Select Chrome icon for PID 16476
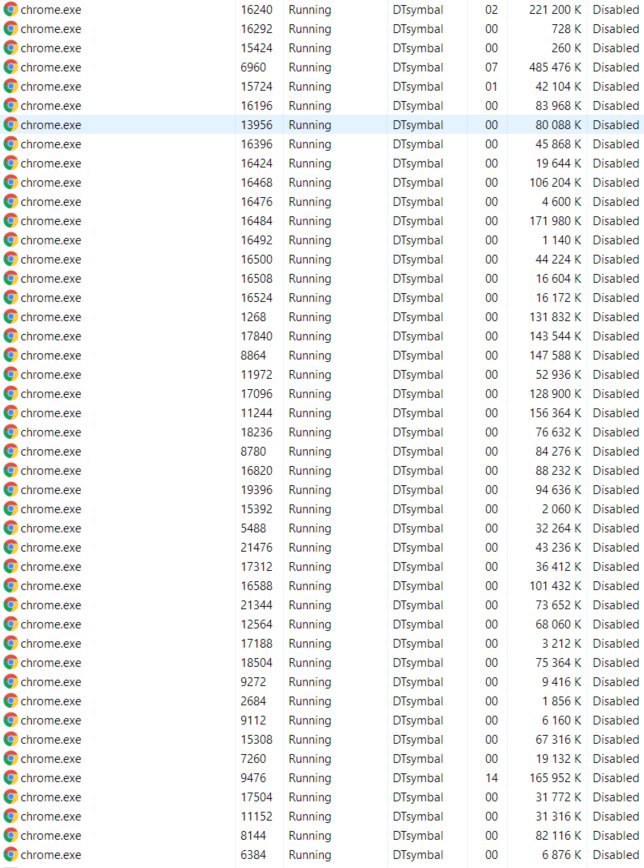644x868 pixels. (11, 202)
